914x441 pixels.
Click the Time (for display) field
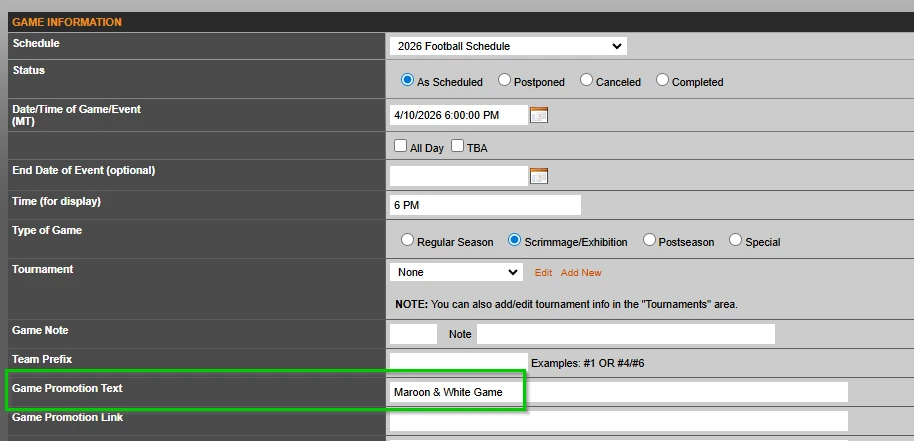485,205
